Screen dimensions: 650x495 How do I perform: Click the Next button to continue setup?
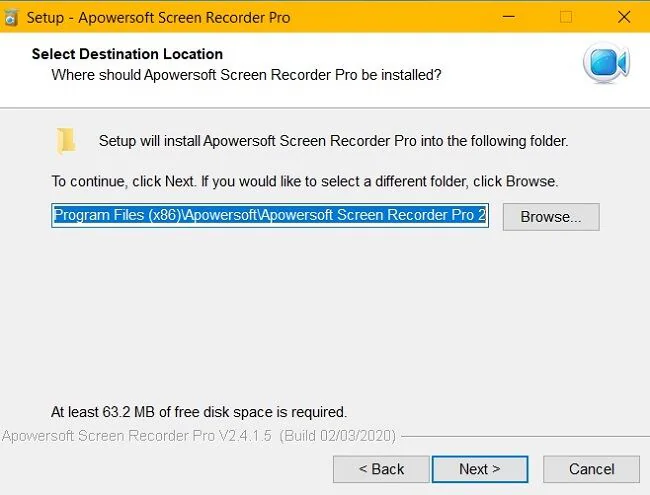coord(480,469)
